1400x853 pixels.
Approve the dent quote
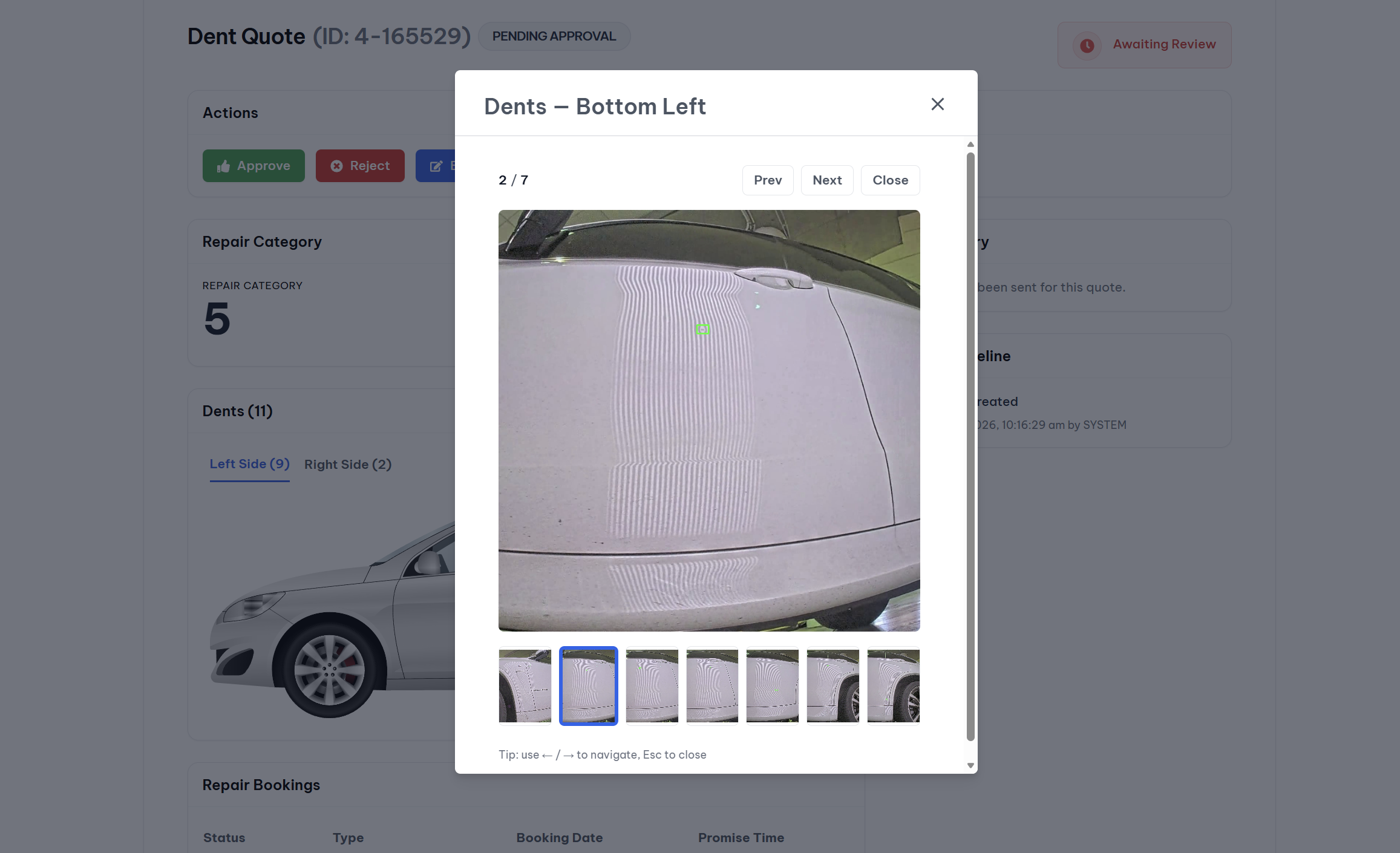[254, 166]
